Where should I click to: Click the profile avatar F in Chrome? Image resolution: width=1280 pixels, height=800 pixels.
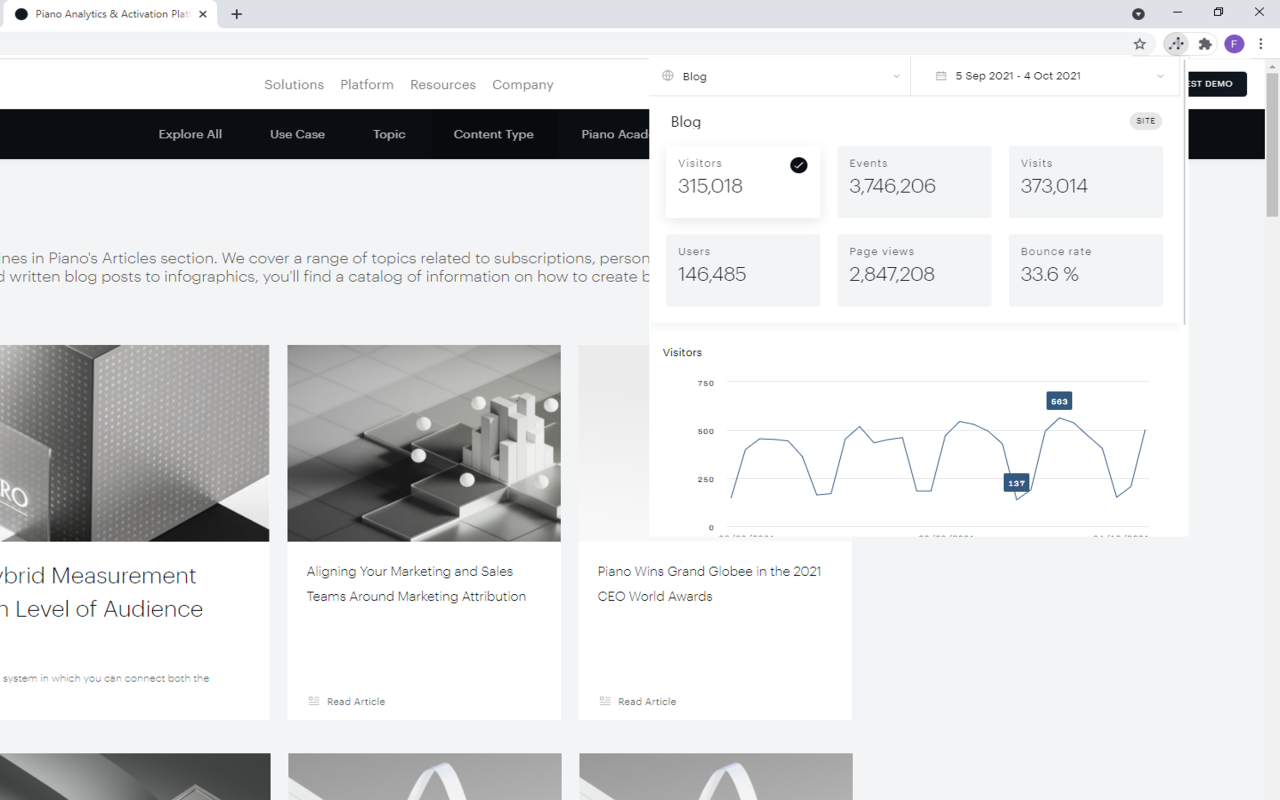[1233, 44]
